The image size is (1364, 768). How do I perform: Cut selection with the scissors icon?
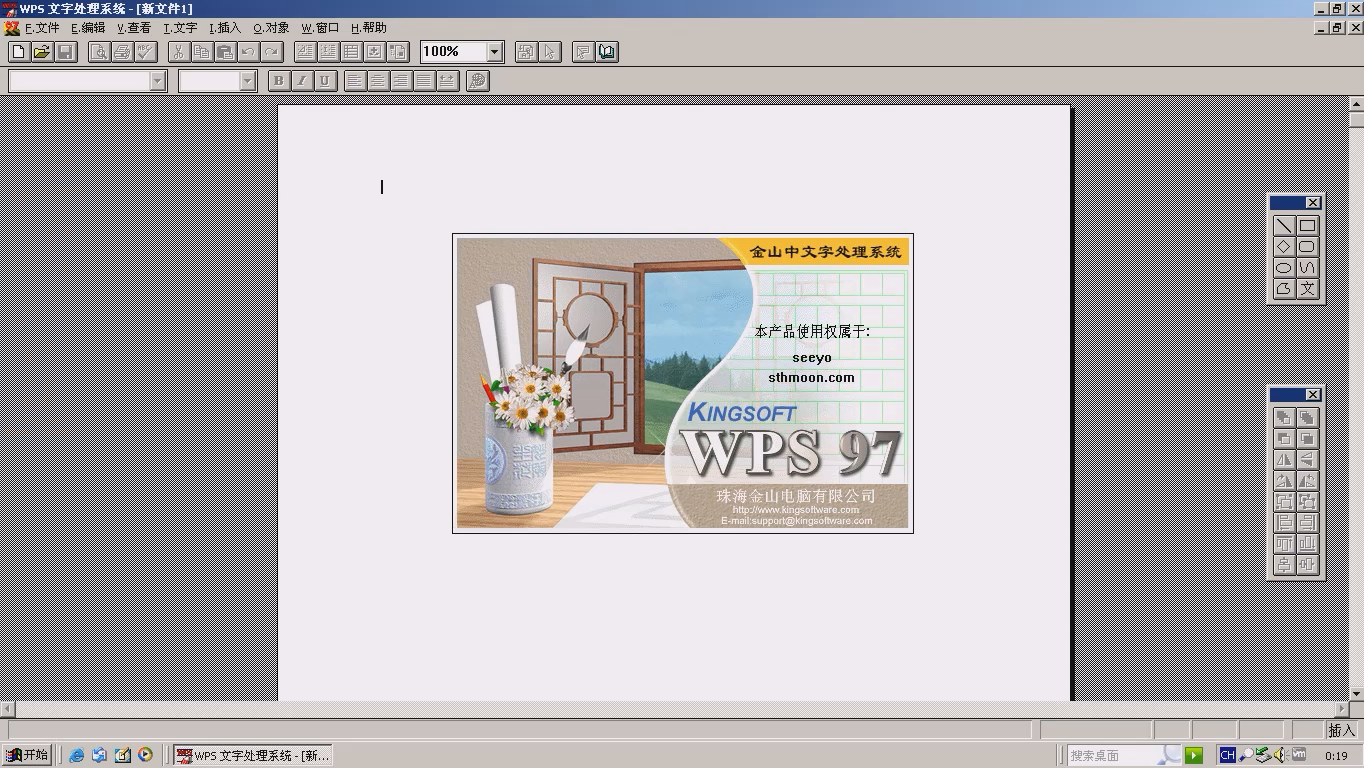click(179, 52)
